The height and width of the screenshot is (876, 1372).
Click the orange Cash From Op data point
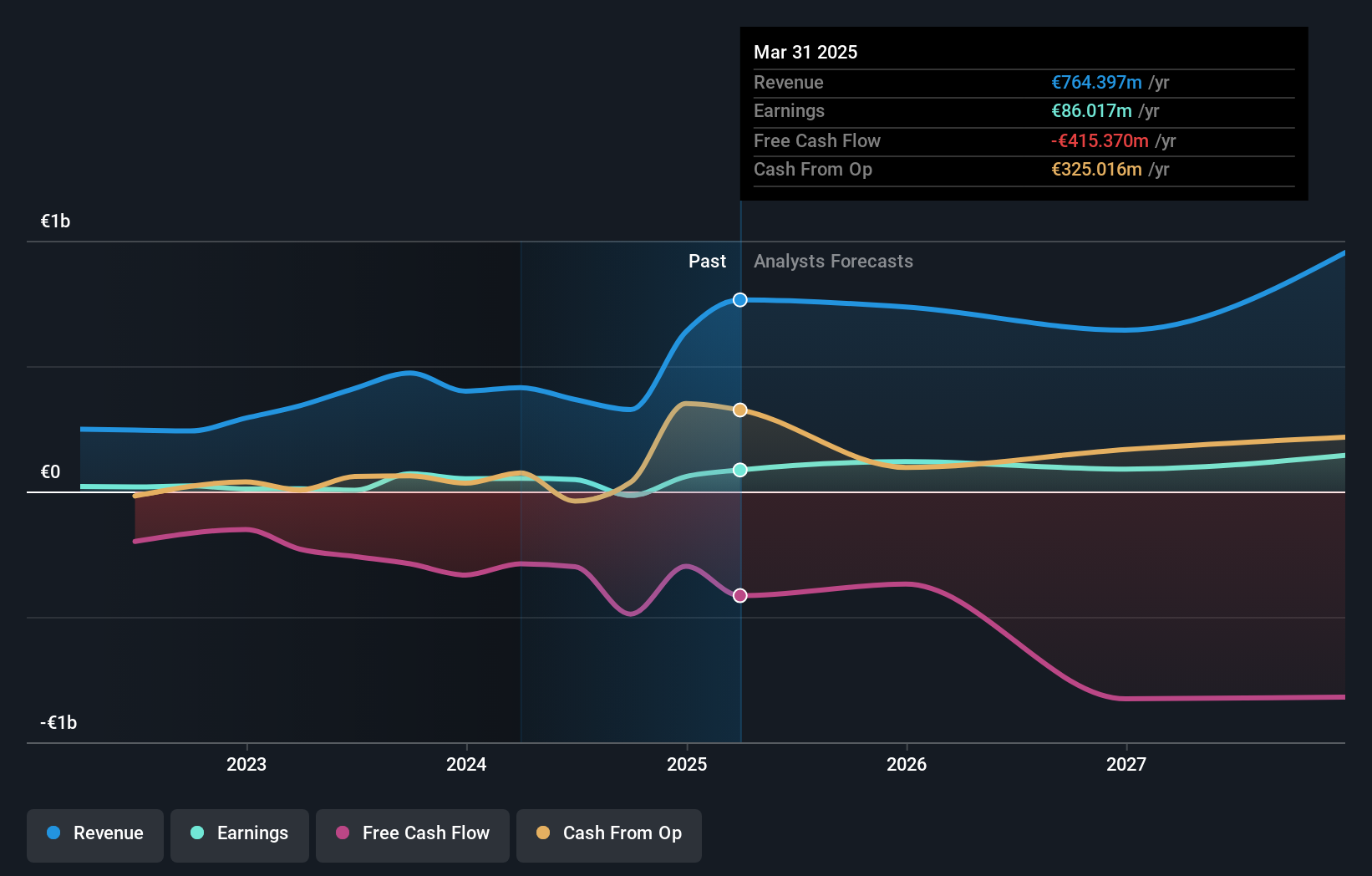[740, 410]
